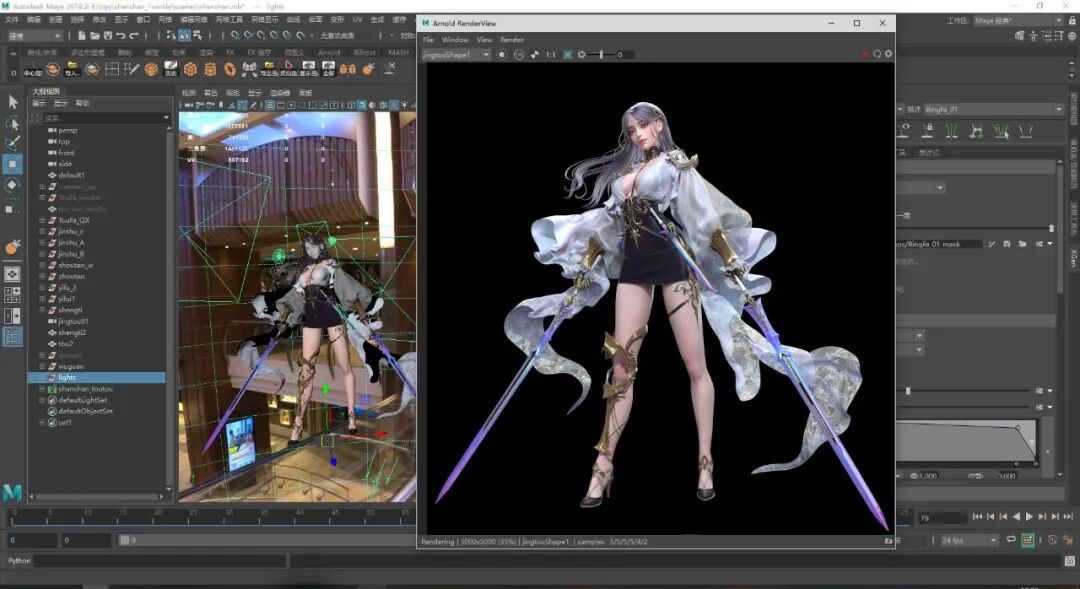Adjust the exposure slider in RenderView
The width and height of the screenshot is (1080, 589).
click(x=601, y=54)
